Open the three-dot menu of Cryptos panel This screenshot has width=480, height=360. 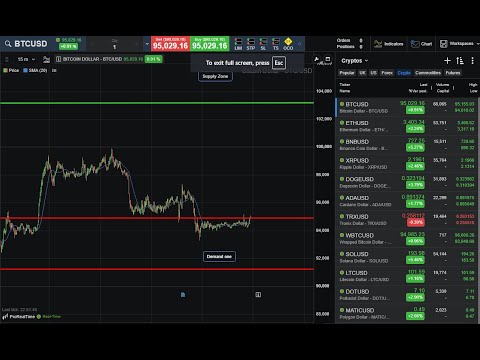pos(472,61)
